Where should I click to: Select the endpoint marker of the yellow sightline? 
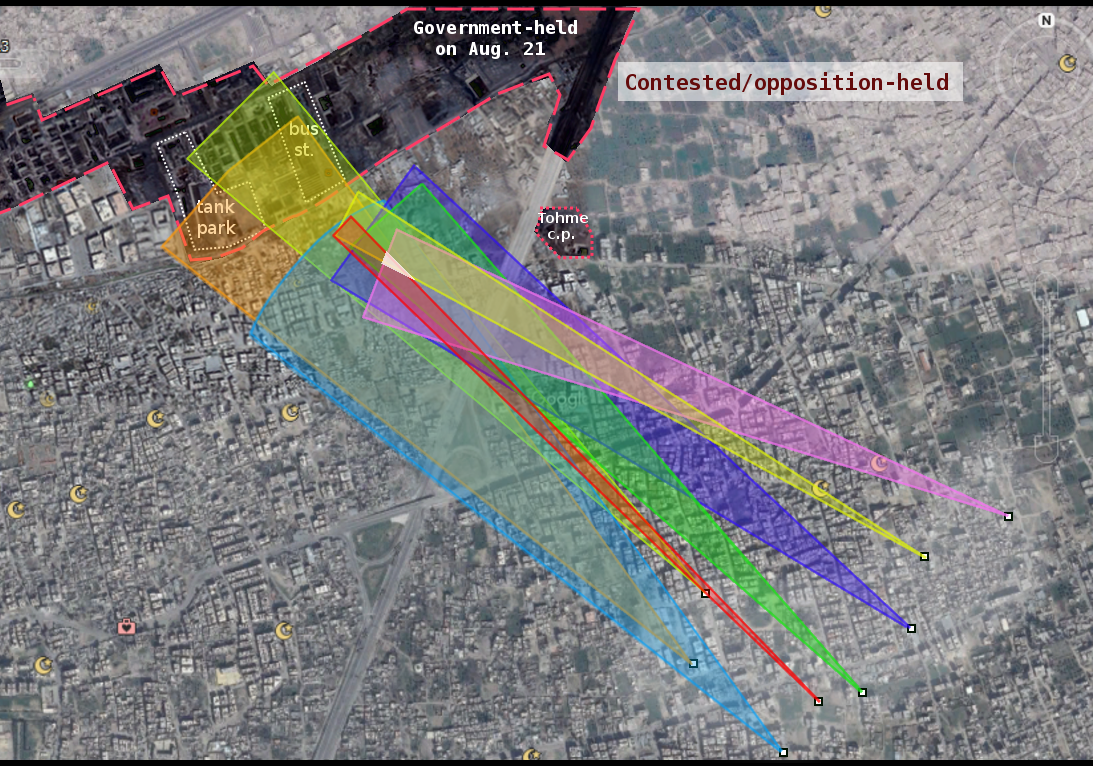tap(924, 556)
